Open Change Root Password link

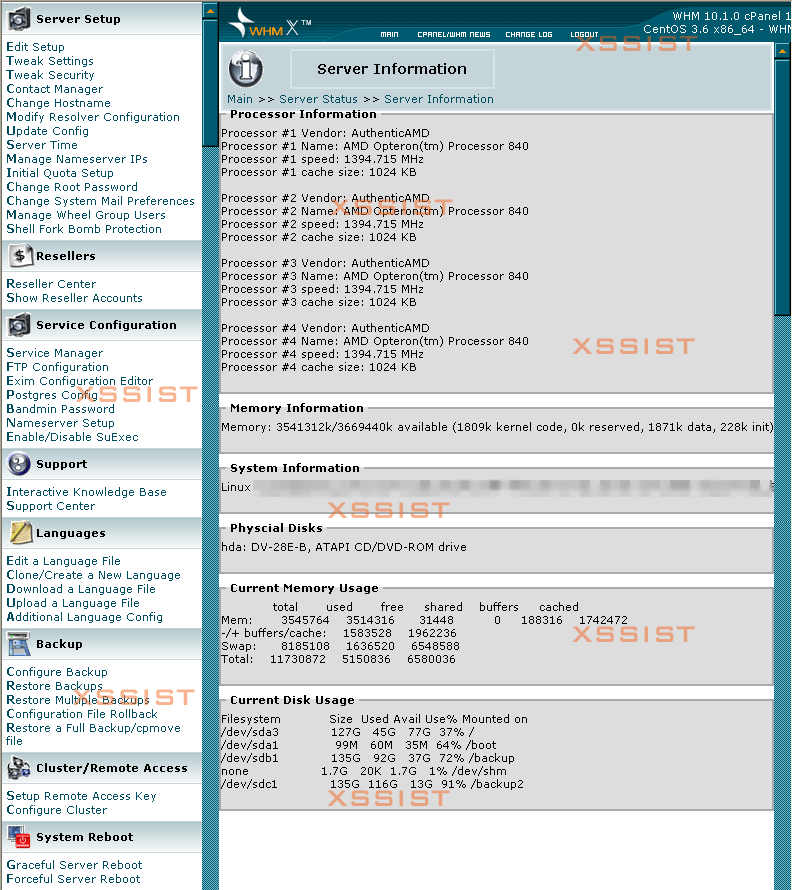tap(72, 187)
